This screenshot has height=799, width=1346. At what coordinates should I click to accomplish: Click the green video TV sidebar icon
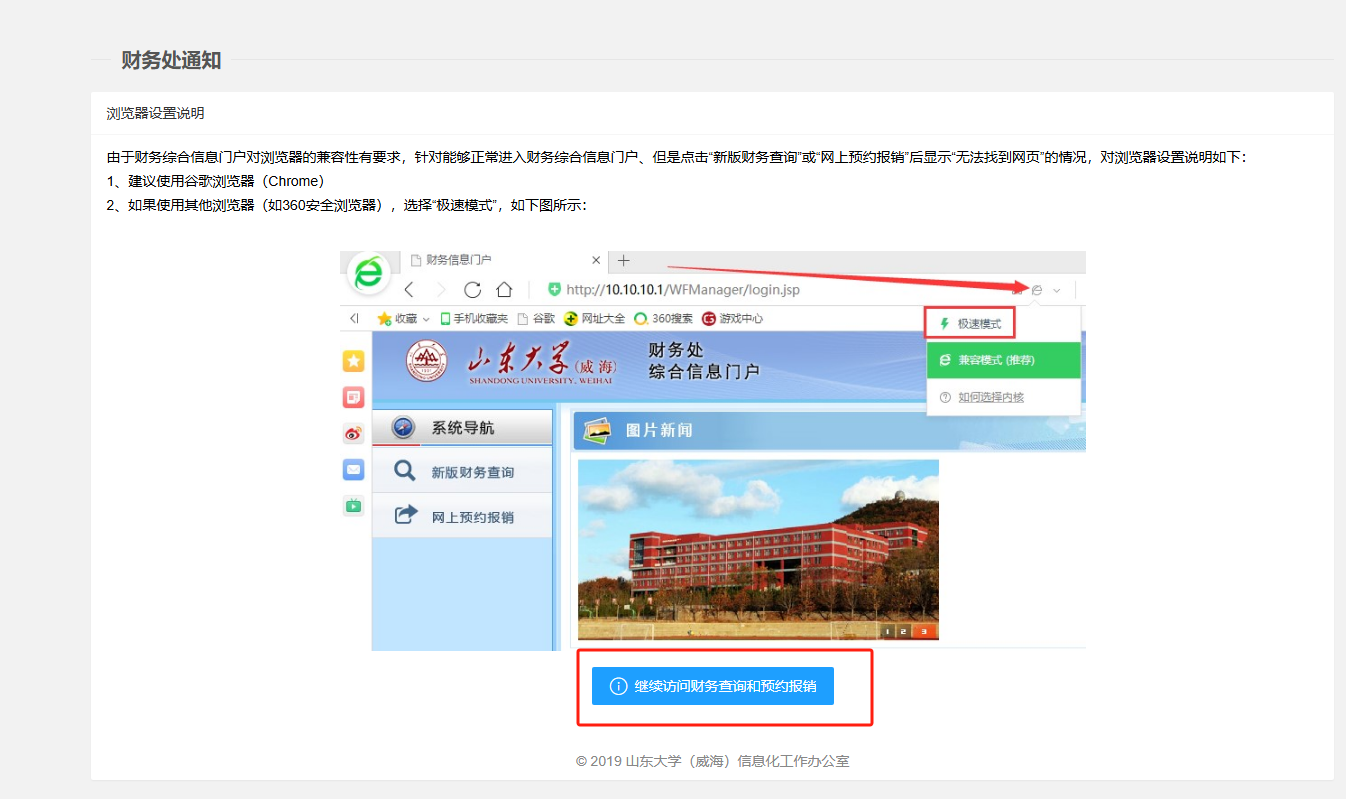point(353,505)
